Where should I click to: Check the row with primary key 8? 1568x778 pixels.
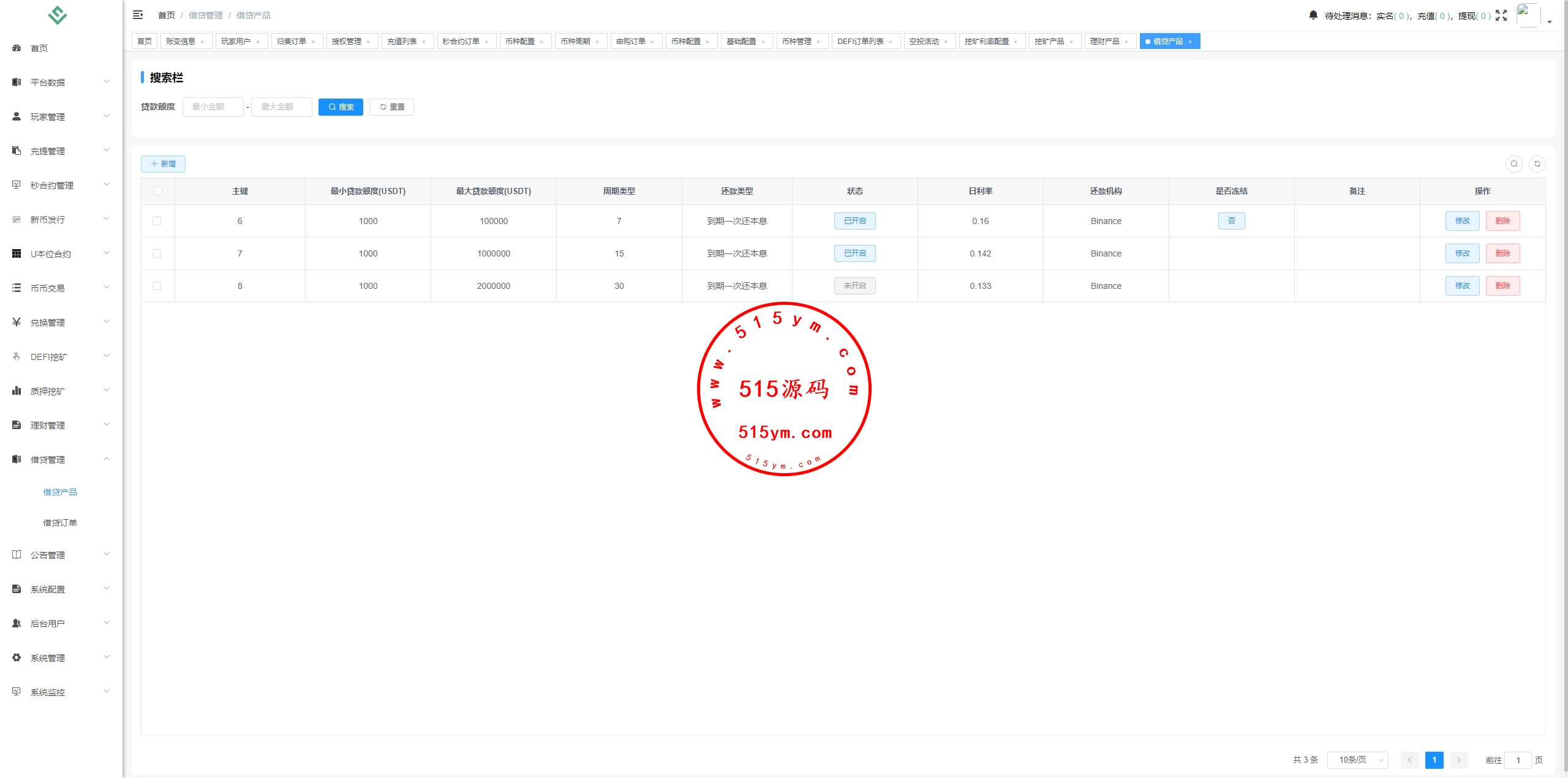click(x=157, y=286)
